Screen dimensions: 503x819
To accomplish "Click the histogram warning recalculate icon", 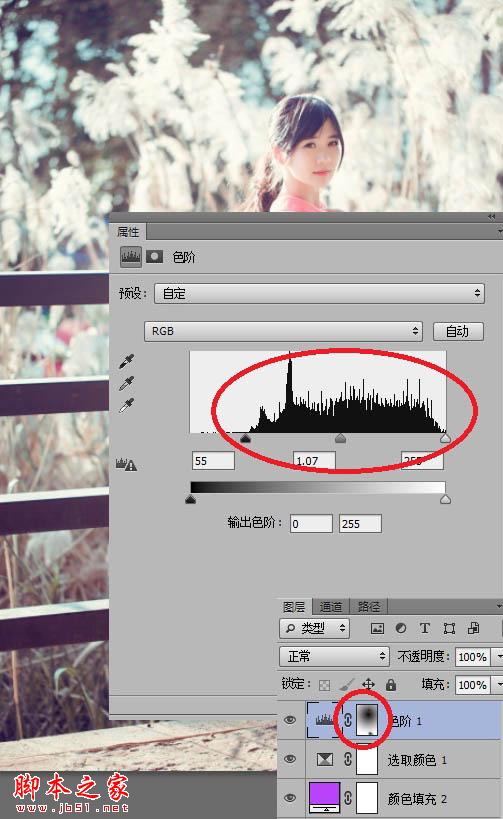I will pyautogui.click(x=126, y=464).
